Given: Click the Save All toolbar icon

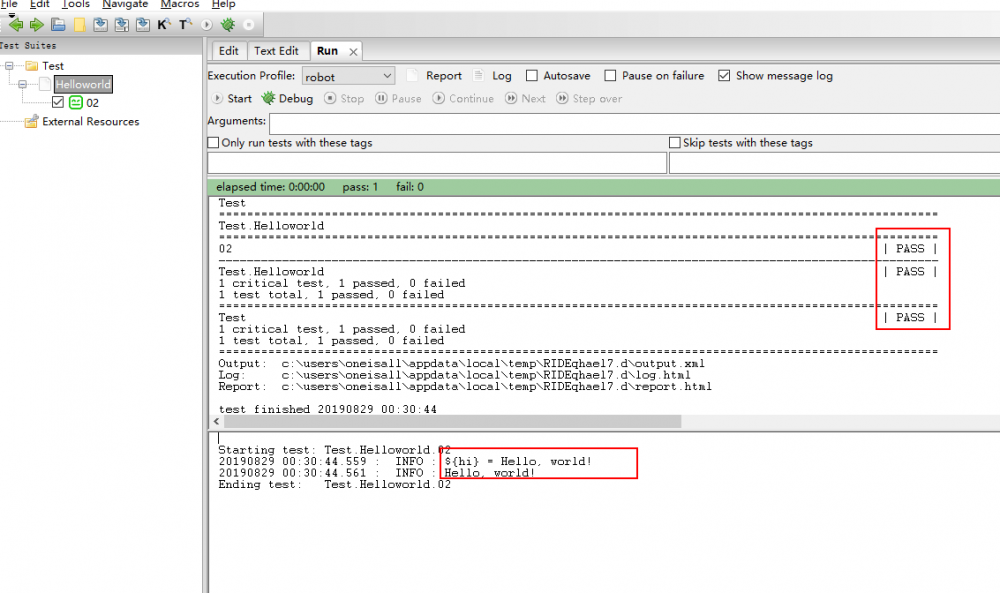Looking at the screenshot, I should pyautogui.click(x=121, y=25).
